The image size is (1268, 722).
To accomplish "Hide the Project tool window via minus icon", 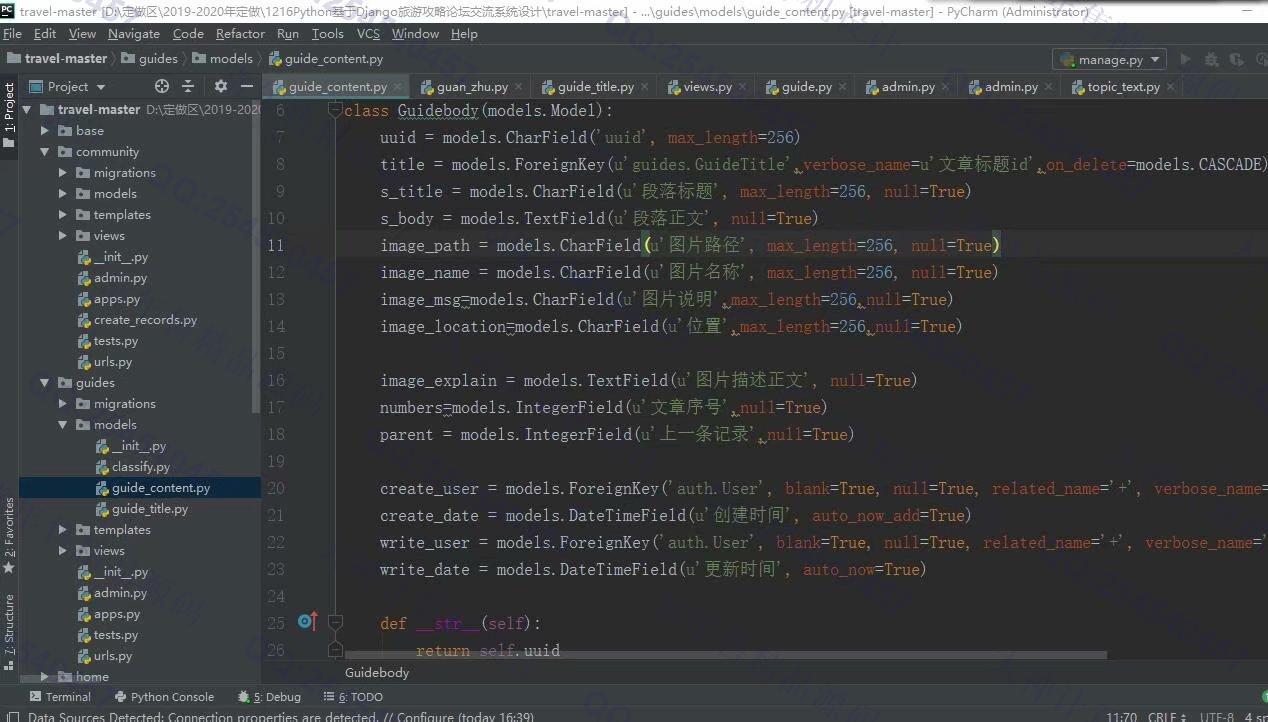I will [x=247, y=87].
